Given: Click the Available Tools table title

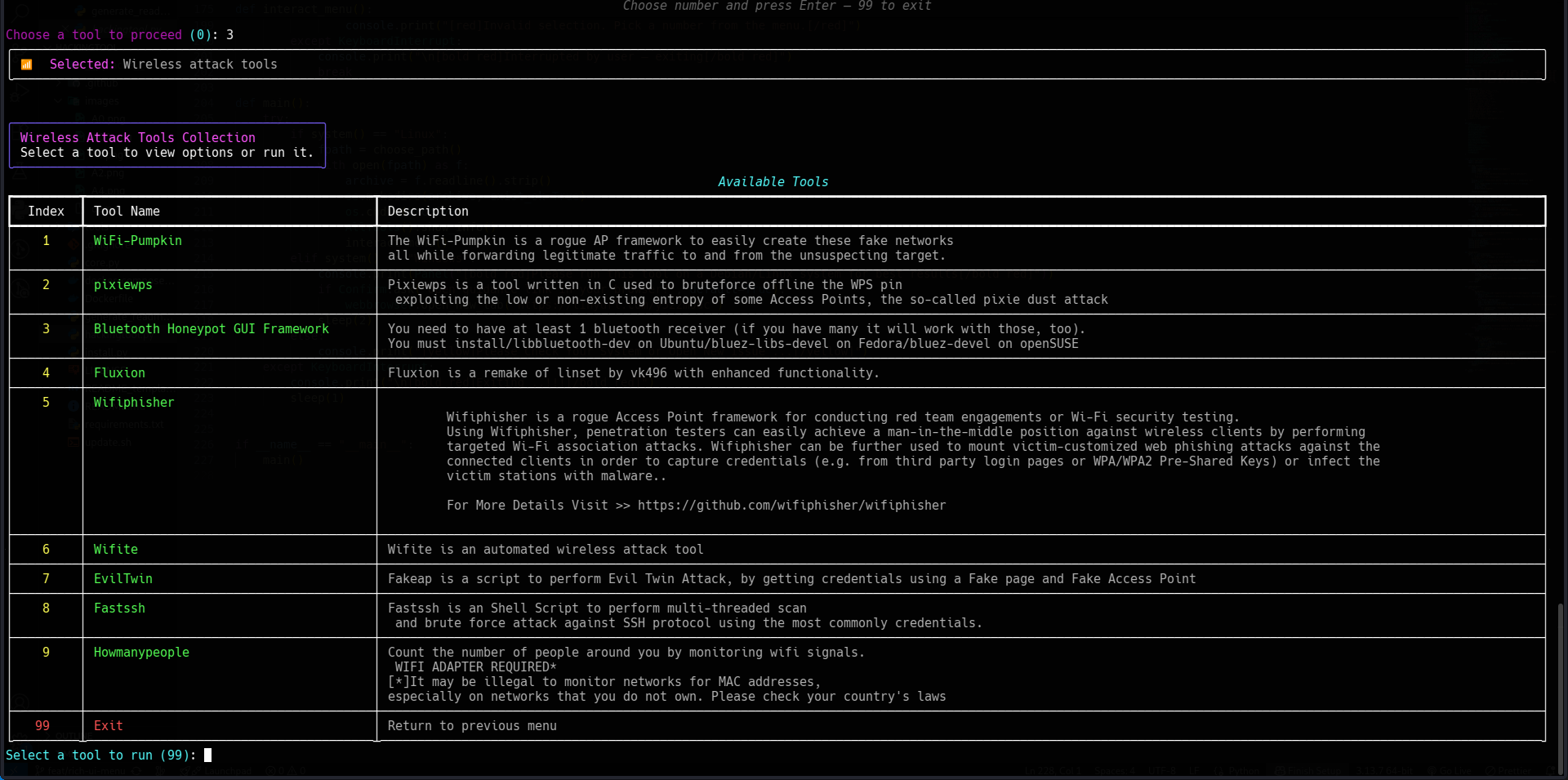Looking at the screenshot, I should click(x=773, y=182).
